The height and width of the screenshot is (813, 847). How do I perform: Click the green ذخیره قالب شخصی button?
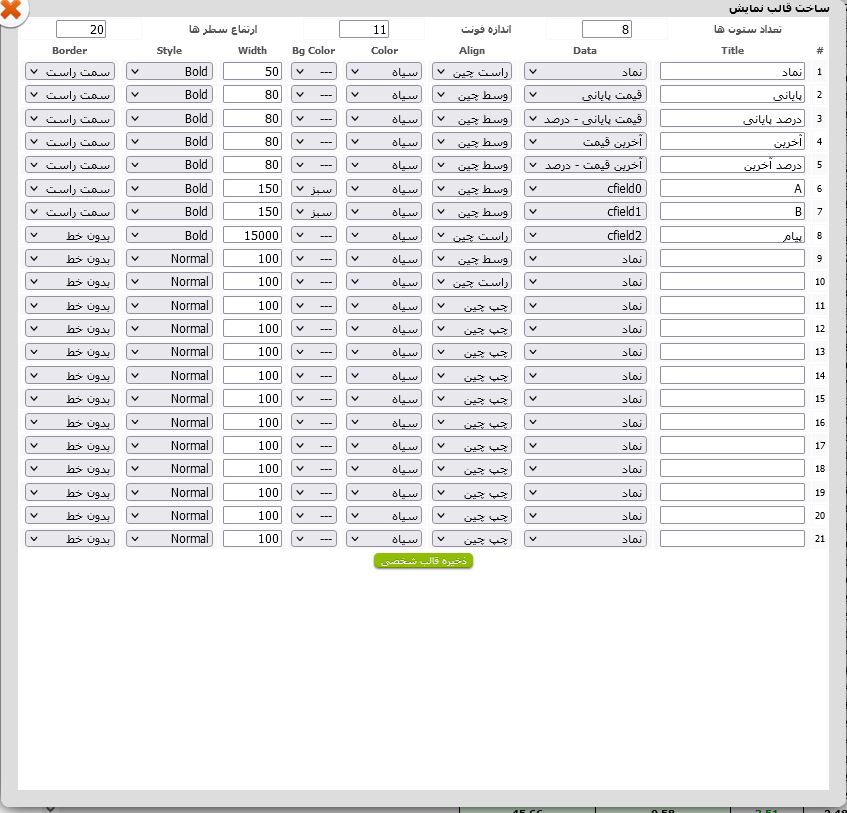[x=423, y=561]
